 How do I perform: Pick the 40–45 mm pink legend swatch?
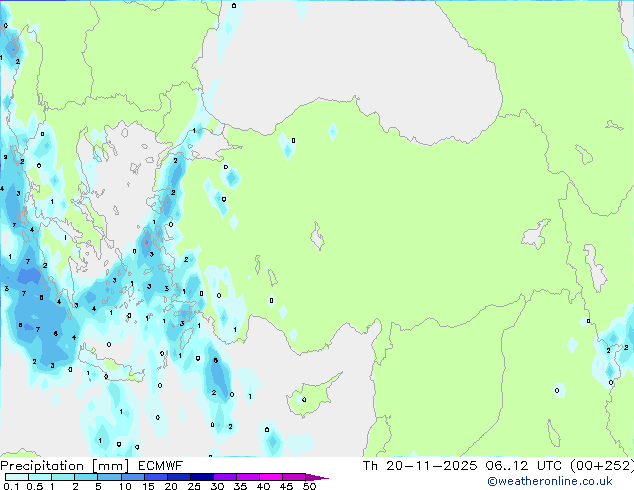[x=271, y=477]
